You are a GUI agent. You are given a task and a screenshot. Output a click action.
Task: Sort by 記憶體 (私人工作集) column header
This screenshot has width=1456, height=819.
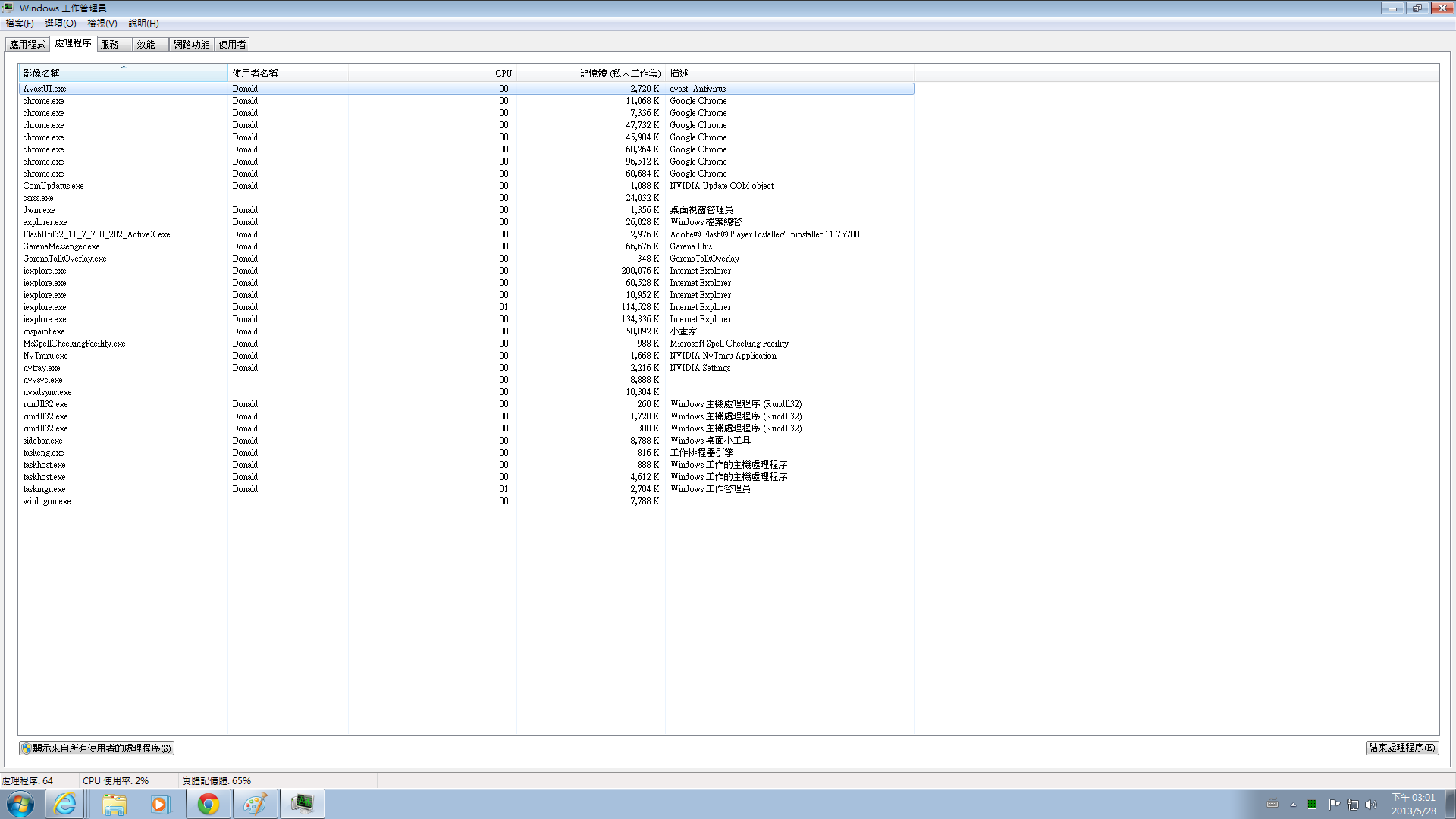591,74
